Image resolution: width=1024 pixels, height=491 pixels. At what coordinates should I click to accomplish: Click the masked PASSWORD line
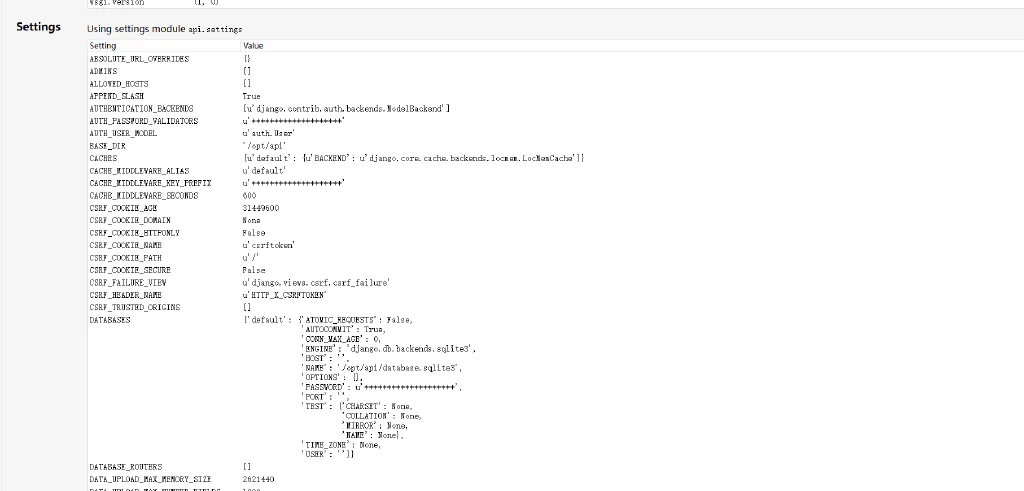pos(381,387)
